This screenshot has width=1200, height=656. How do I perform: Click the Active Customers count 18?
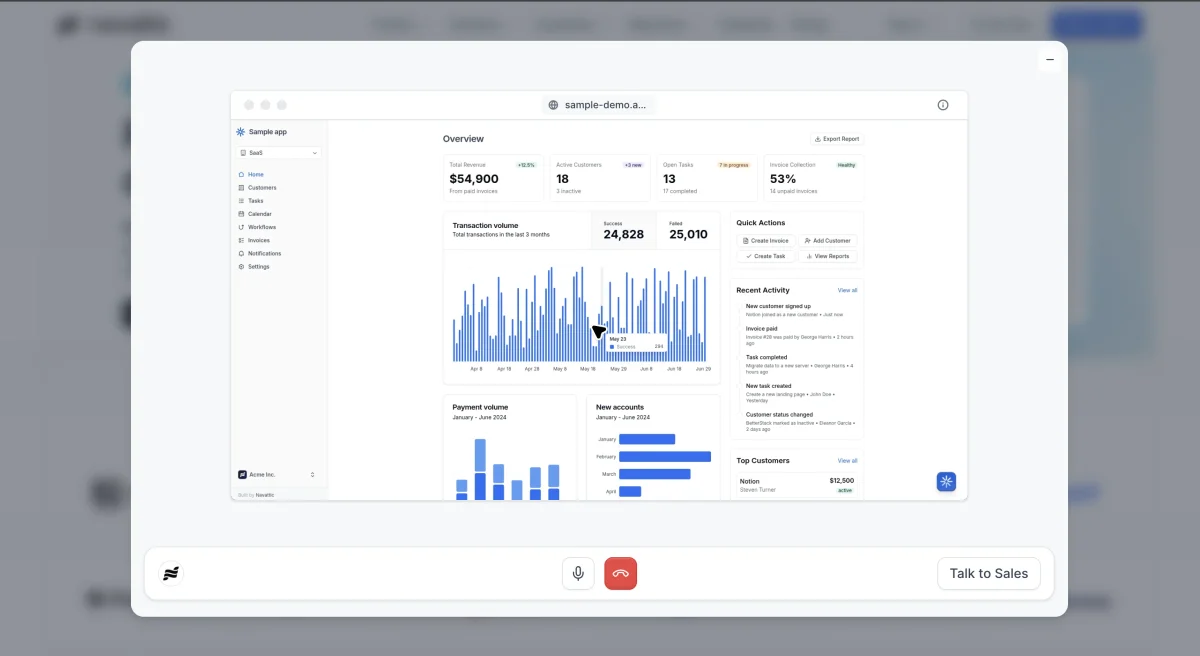pos(562,179)
